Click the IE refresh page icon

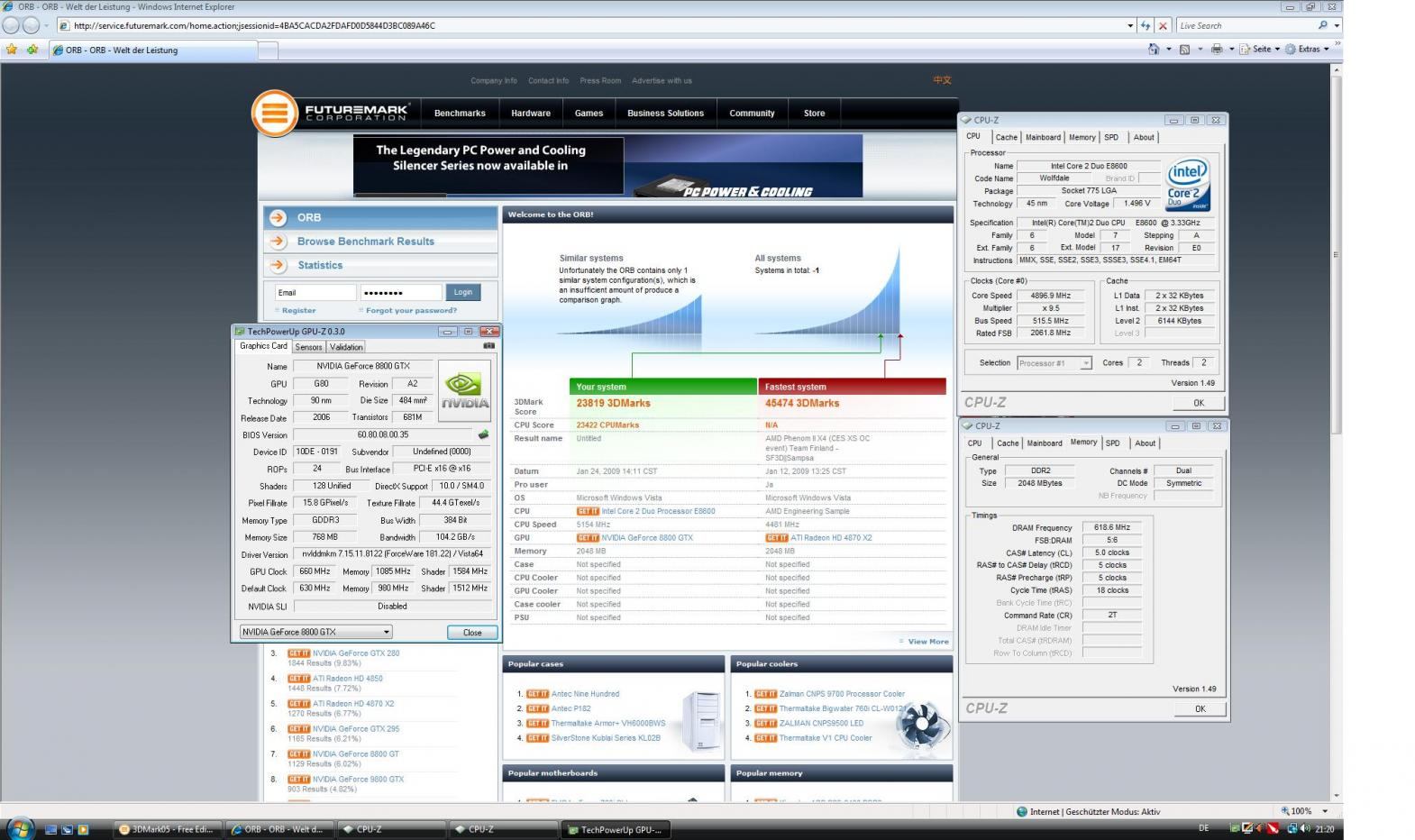(1145, 25)
